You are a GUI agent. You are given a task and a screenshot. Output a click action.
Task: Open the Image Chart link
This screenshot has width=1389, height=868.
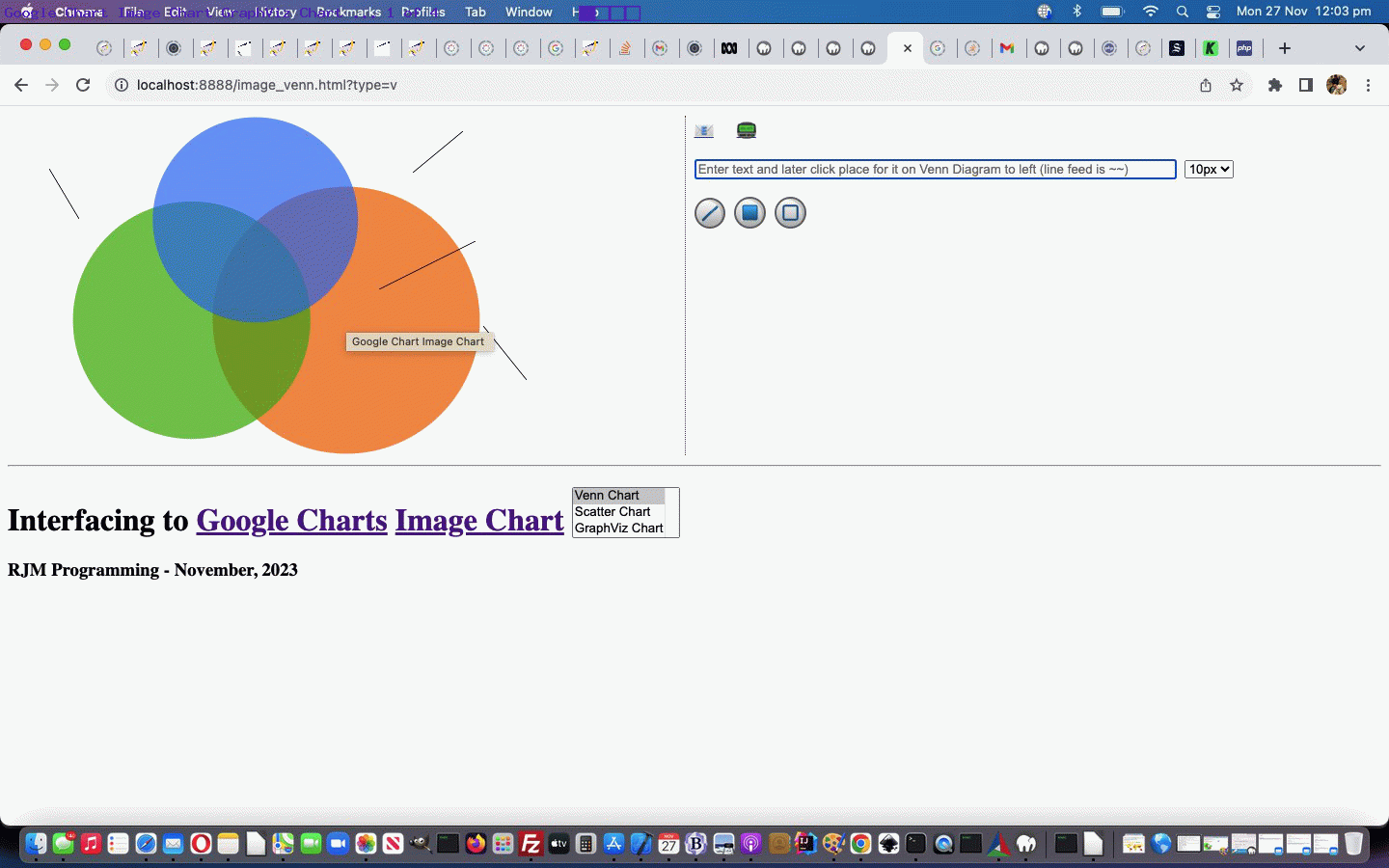click(479, 521)
